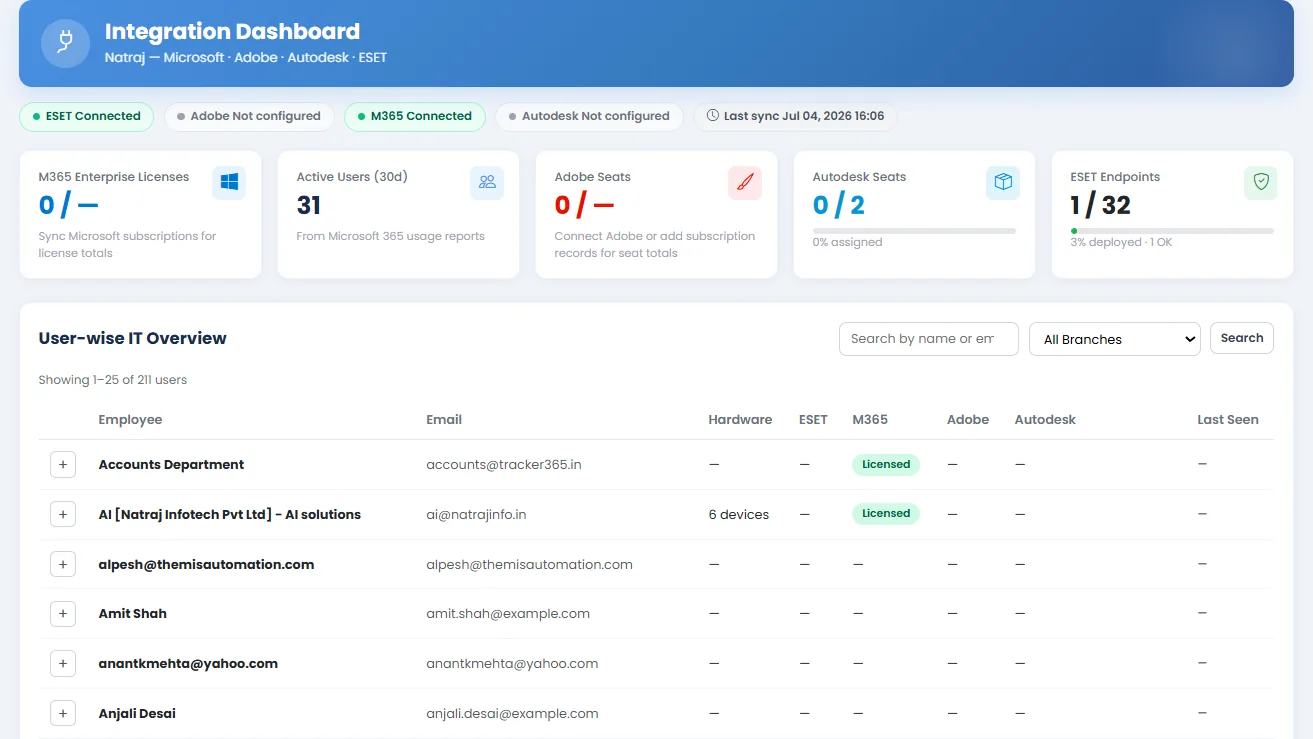
Task: Click Showing 1–25 of 211 users text
Action: click(113, 380)
